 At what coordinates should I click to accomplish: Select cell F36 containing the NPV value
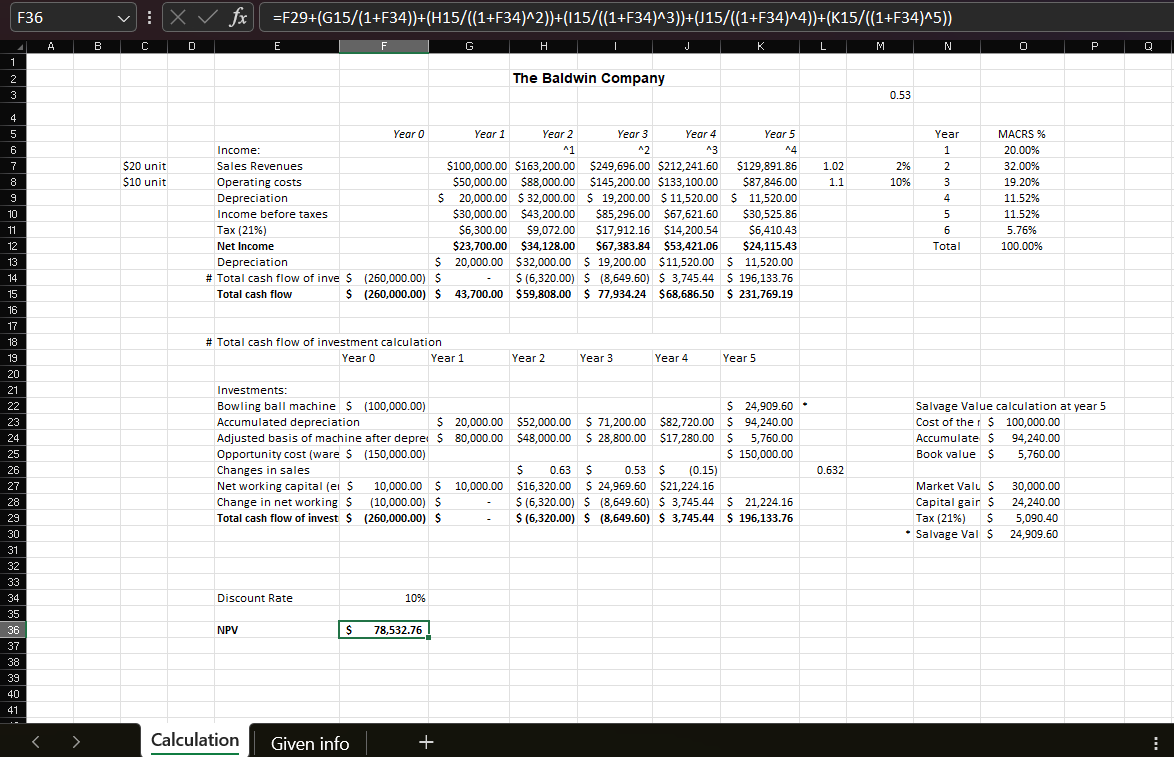click(x=384, y=629)
